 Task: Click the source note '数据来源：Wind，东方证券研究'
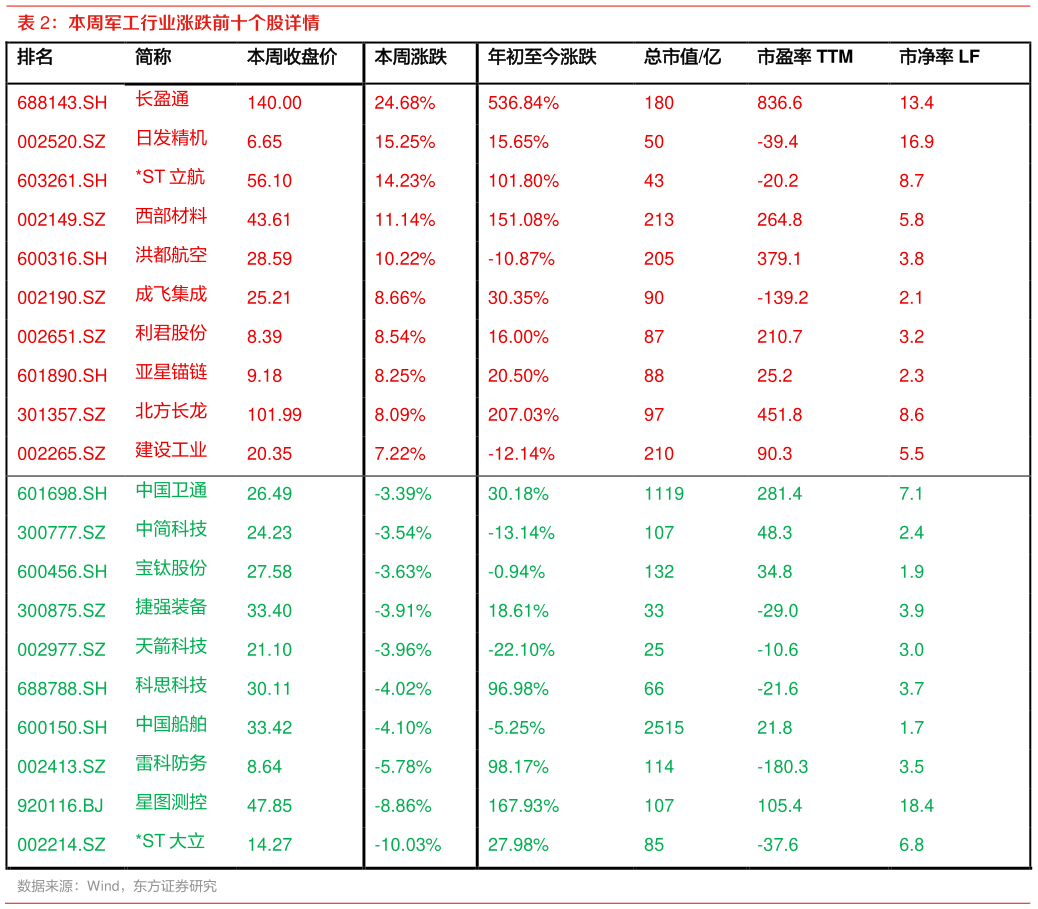point(117,886)
